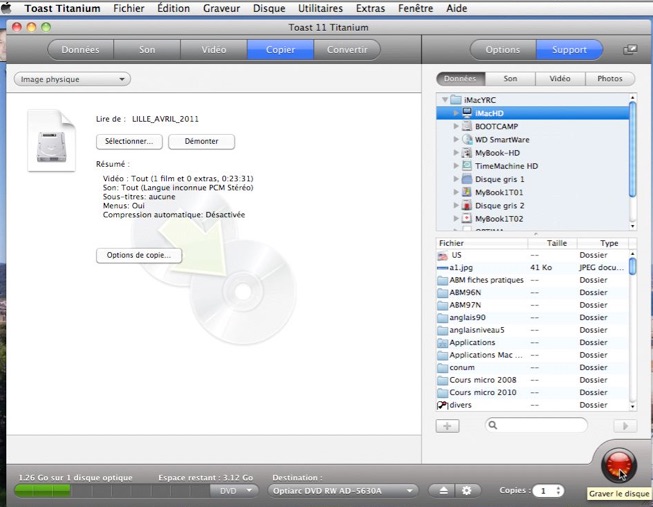Click the disk image file icon
This screenshot has width=653, height=507.
click(x=51, y=140)
